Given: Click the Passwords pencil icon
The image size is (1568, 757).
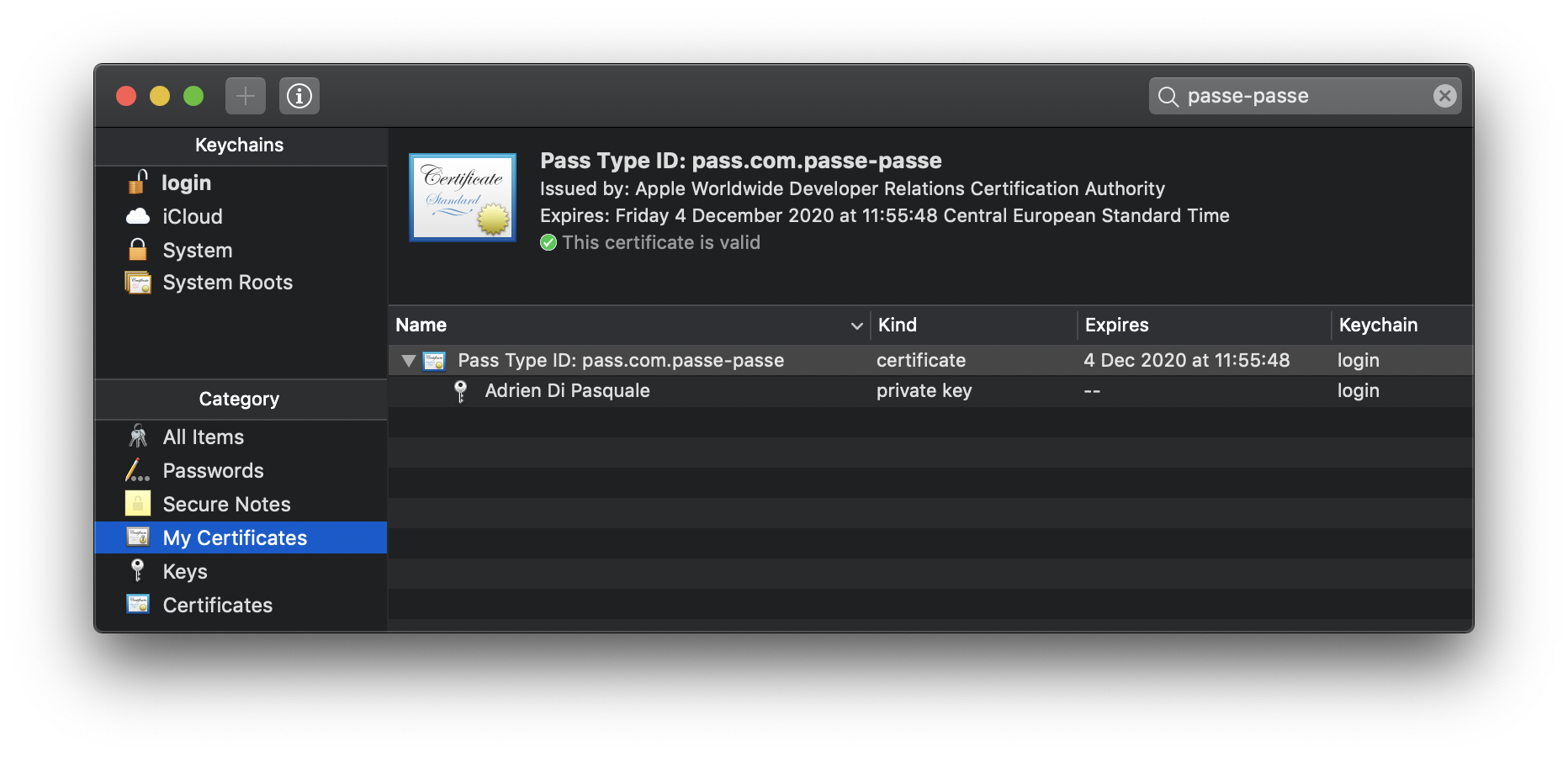Looking at the screenshot, I should pos(138,470).
